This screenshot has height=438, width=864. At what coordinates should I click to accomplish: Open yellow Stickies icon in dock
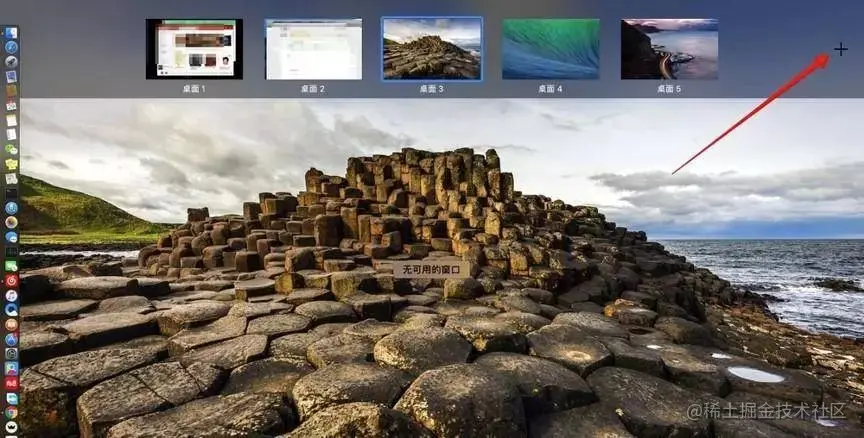pos(12,164)
